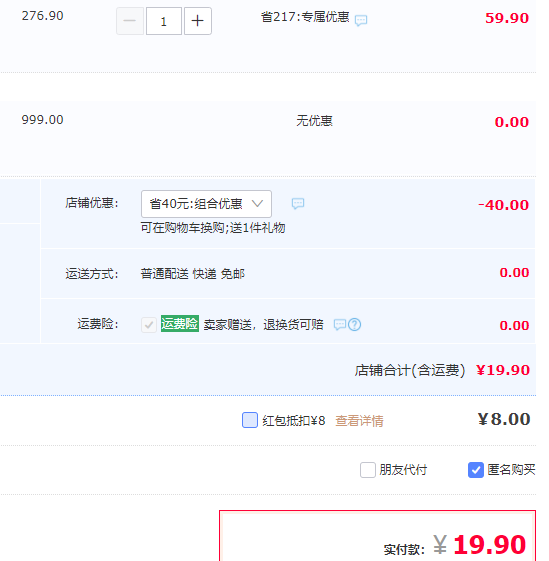Open the 查看详情 link
Image resolution: width=549 pixels, height=561 pixels.
pos(359,421)
